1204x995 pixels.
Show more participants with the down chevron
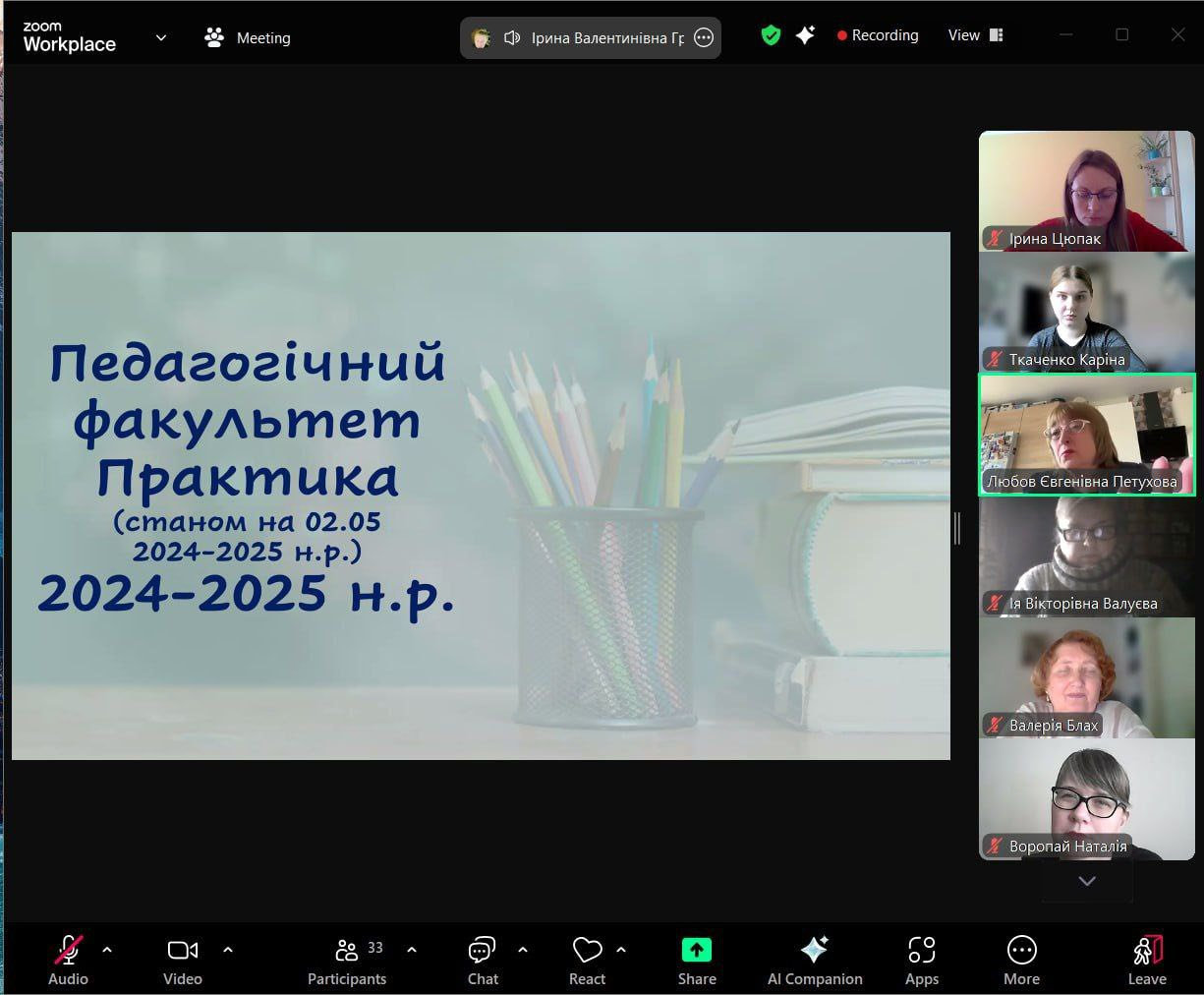point(1087,881)
